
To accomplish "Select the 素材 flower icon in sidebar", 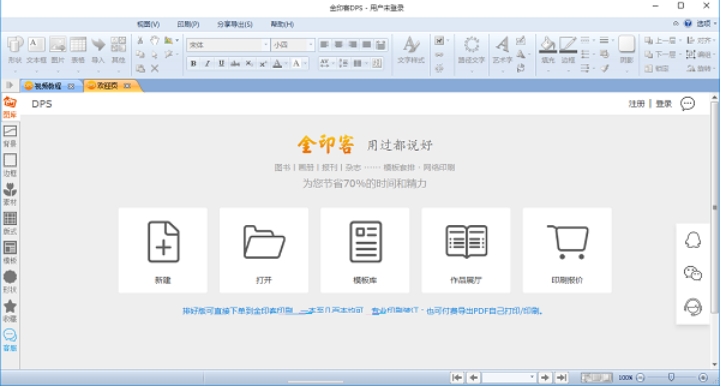I will (x=10, y=194).
